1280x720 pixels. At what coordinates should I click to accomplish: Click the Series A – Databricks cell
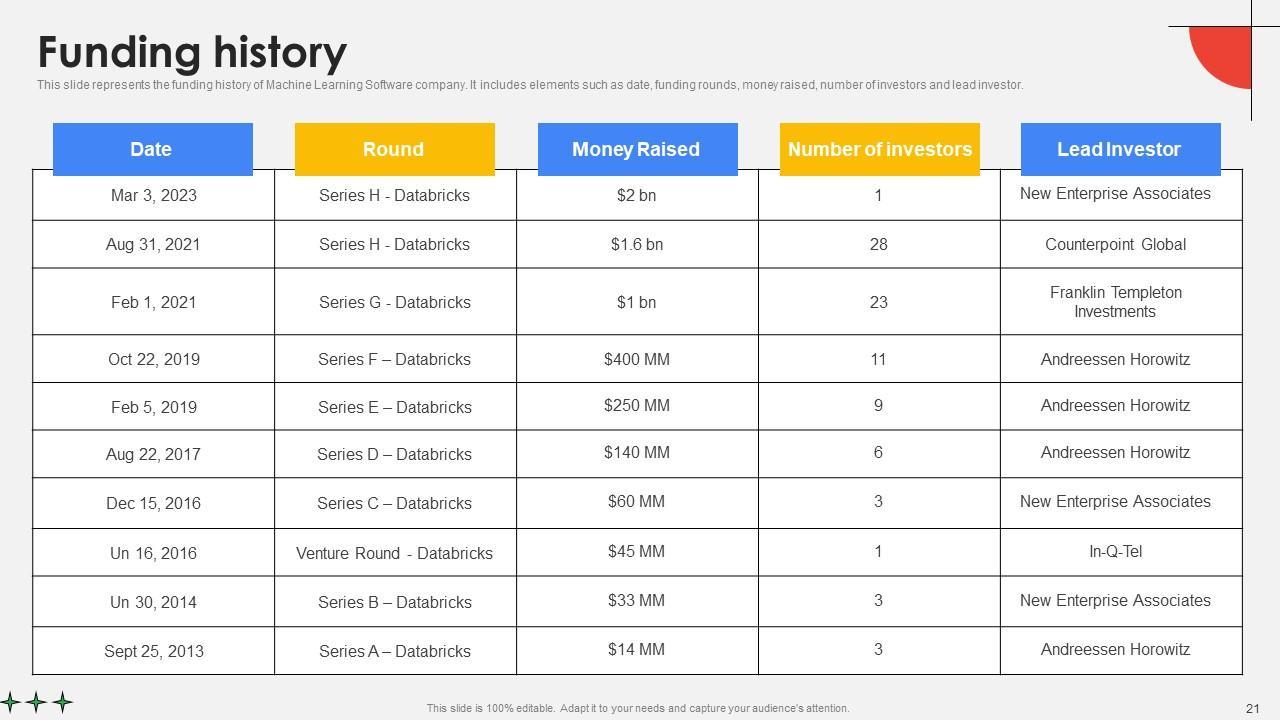394,651
